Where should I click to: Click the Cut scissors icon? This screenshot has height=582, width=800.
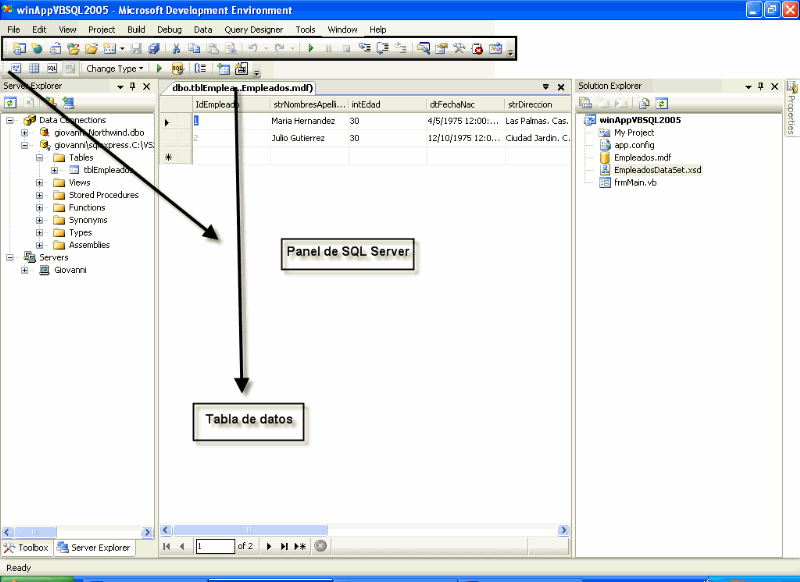pyautogui.click(x=176, y=48)
